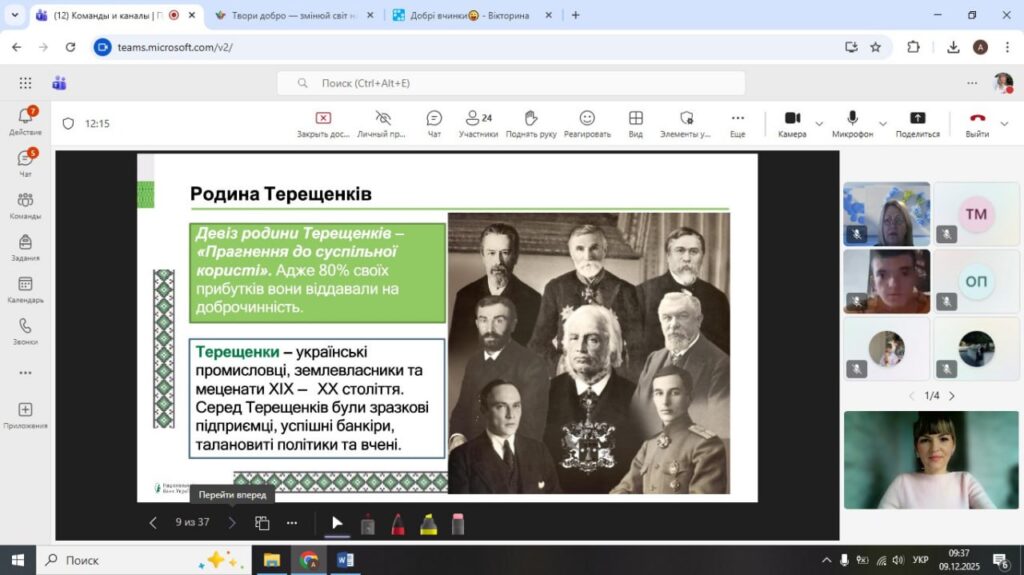Click the Share screen button
1024x575 pixels.
tap(917, 123)
